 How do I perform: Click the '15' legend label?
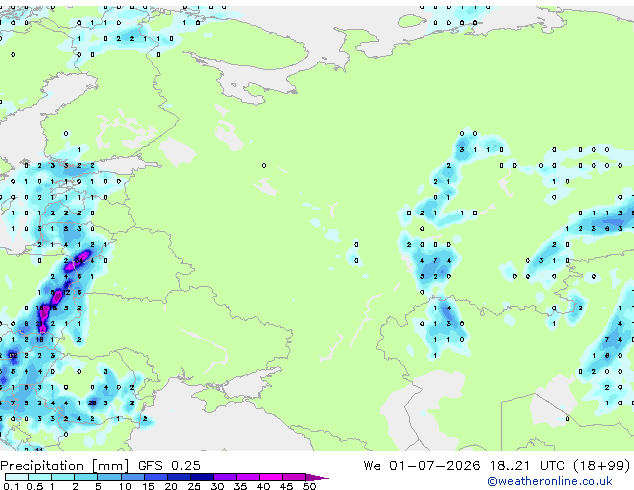point(148,486)
